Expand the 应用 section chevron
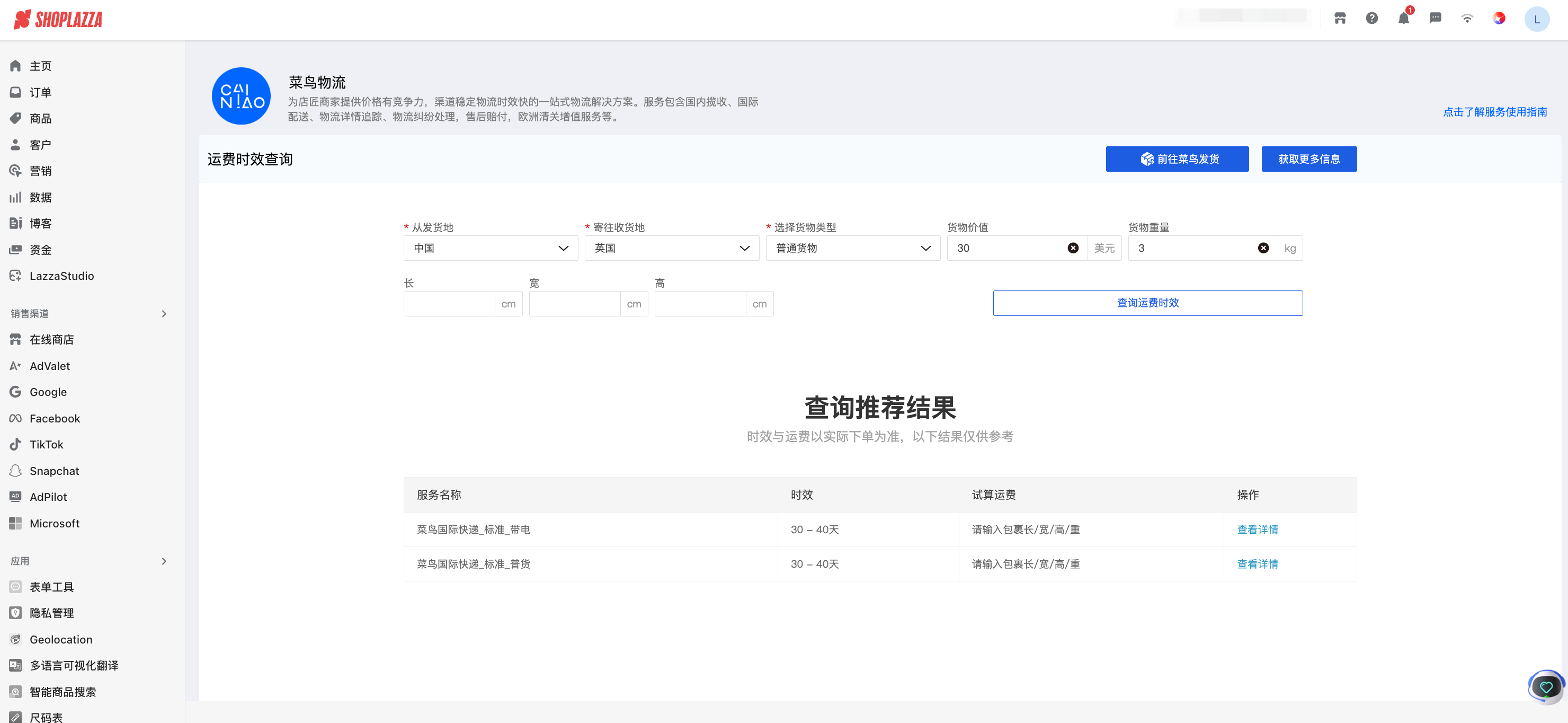 click(164, 561)
